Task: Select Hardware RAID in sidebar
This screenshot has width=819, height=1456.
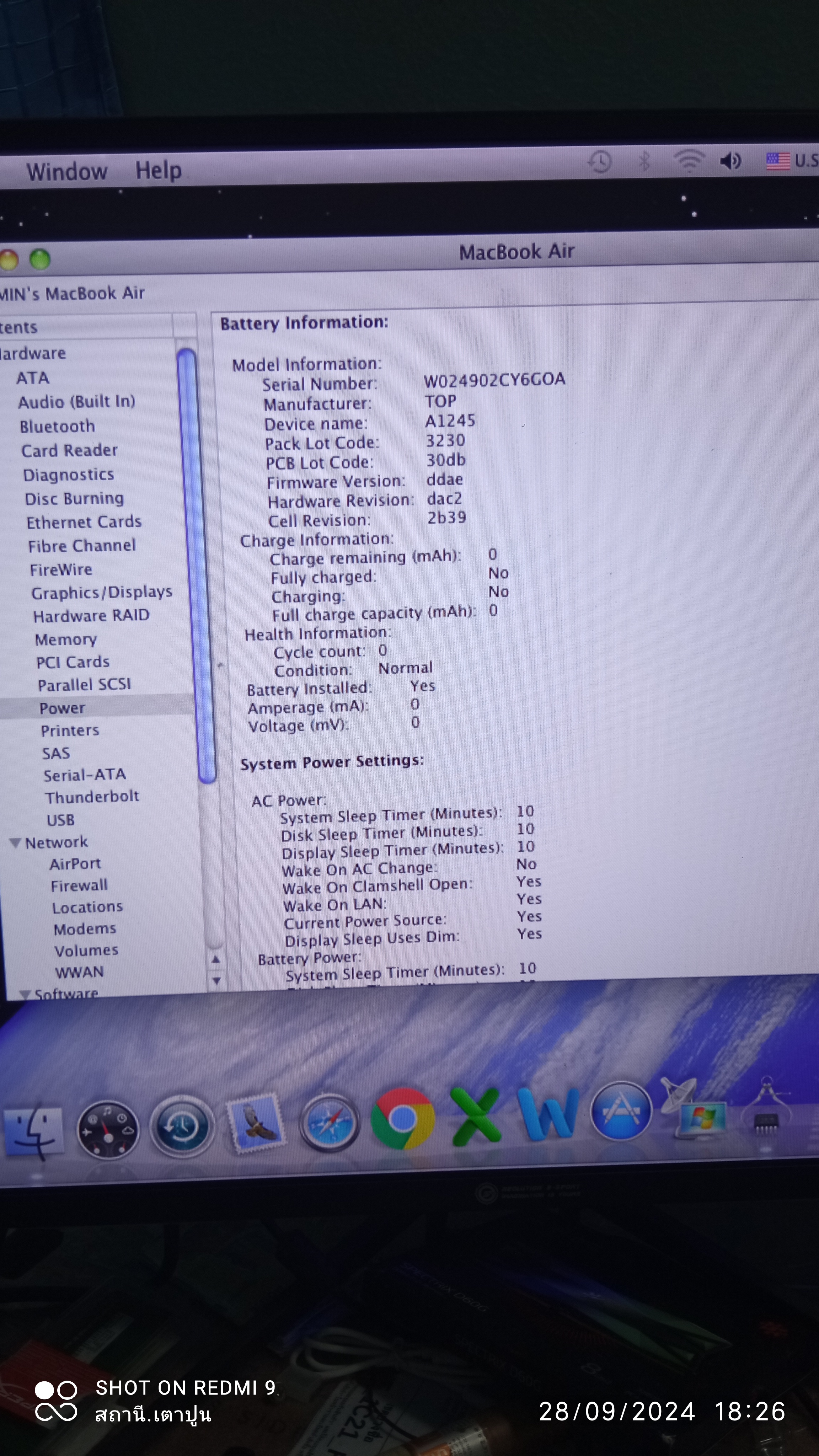Action: 91,616
